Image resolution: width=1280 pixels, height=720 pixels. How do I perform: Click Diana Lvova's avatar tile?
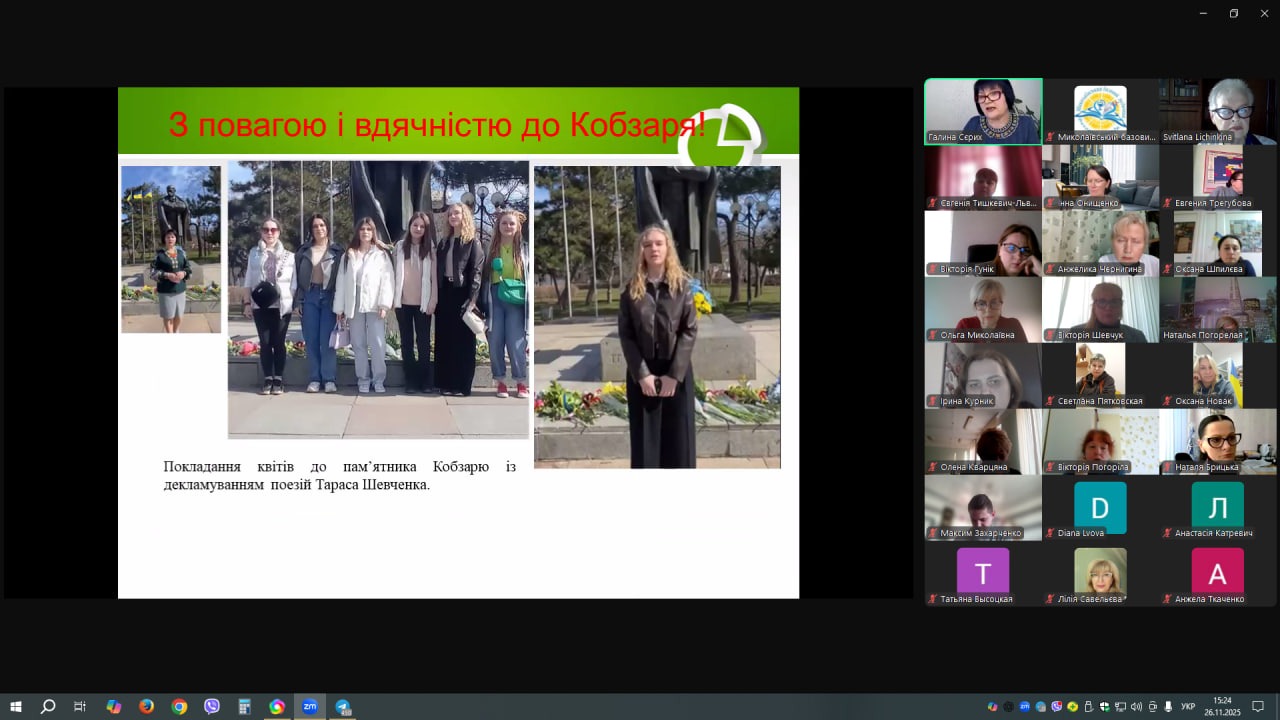point(1100,508)
